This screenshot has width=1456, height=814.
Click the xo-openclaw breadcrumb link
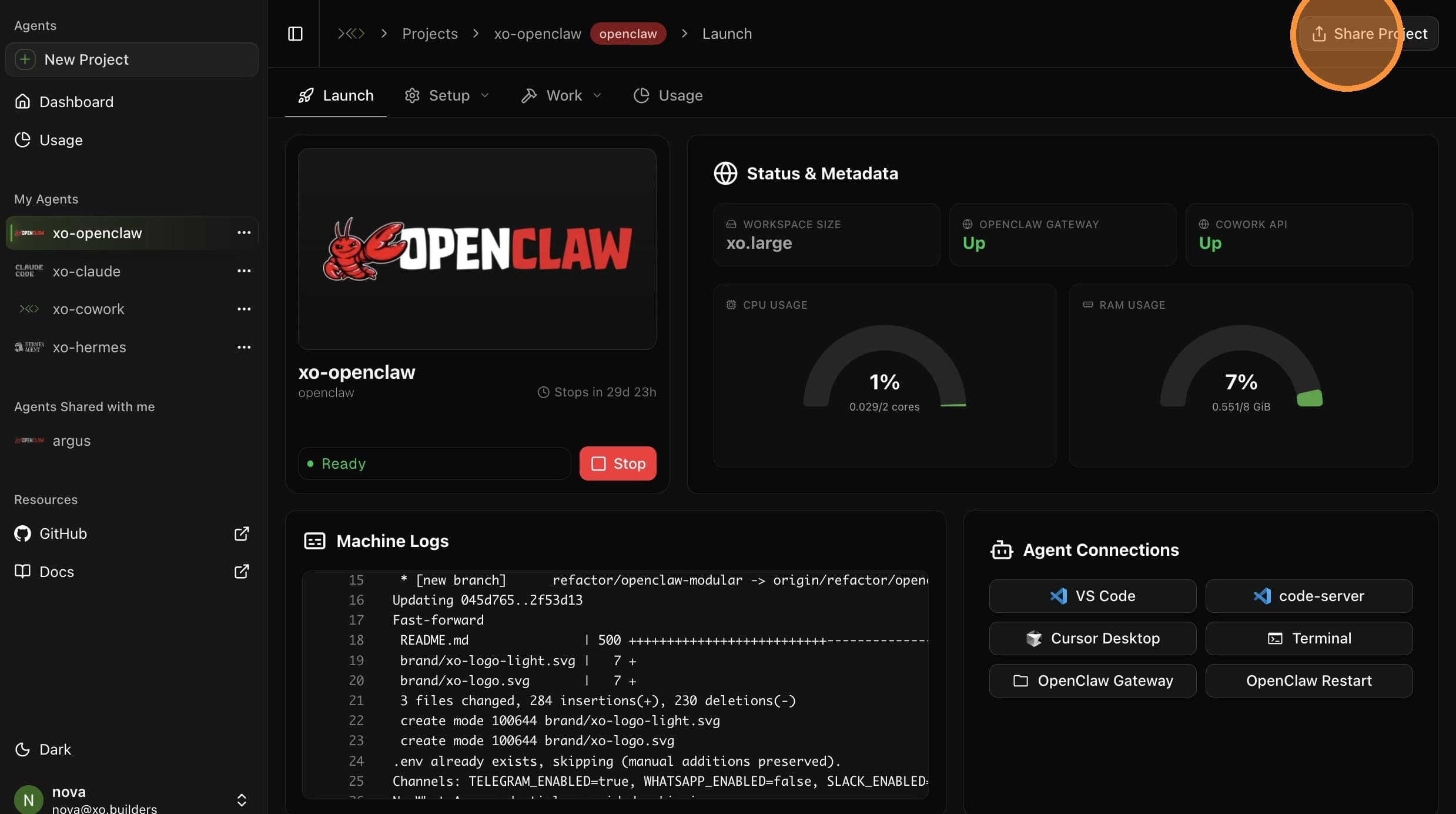[x=537, y=34]
